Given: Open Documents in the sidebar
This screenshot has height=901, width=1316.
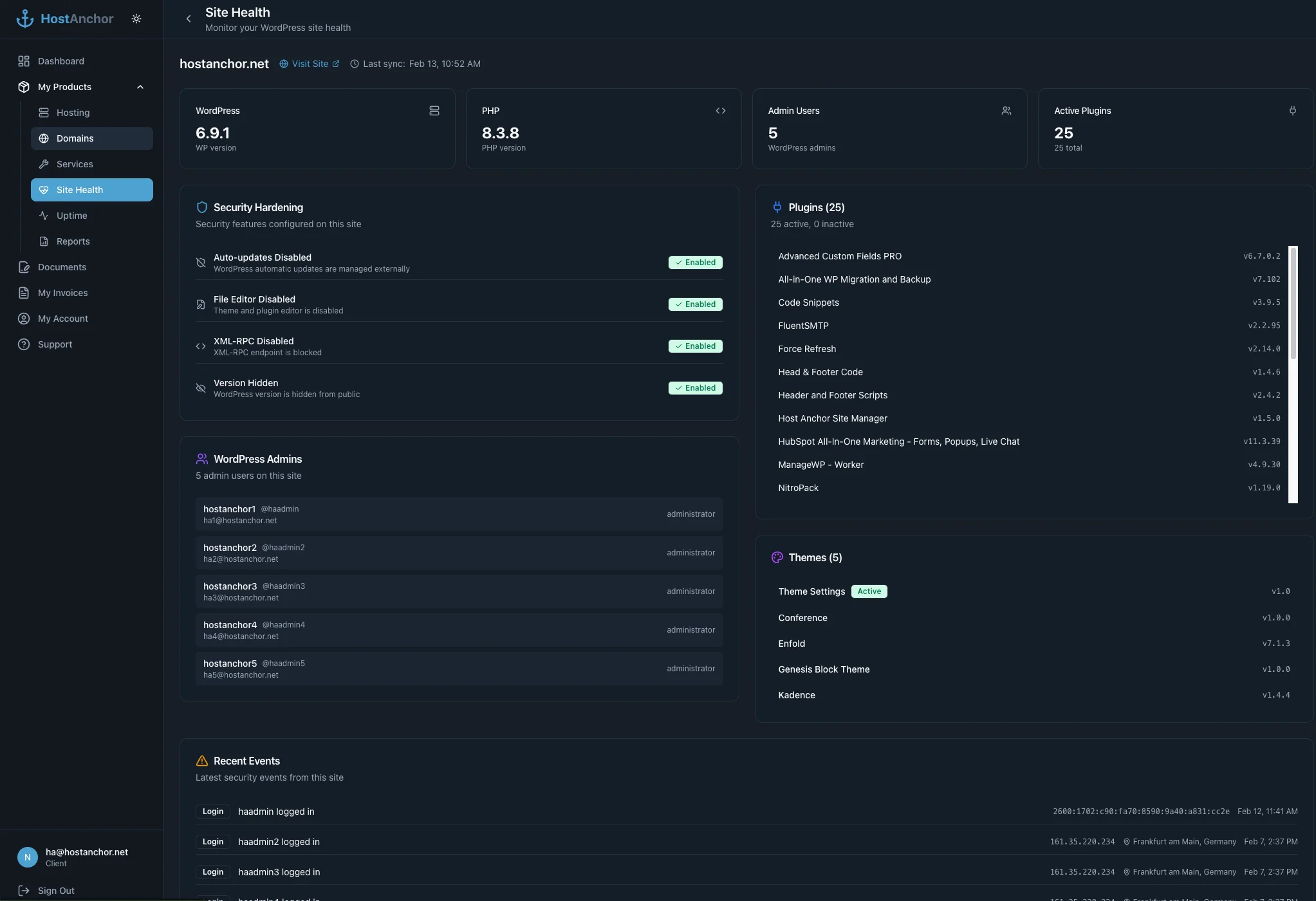Looking at the screenshot, I should pos(82,267).
